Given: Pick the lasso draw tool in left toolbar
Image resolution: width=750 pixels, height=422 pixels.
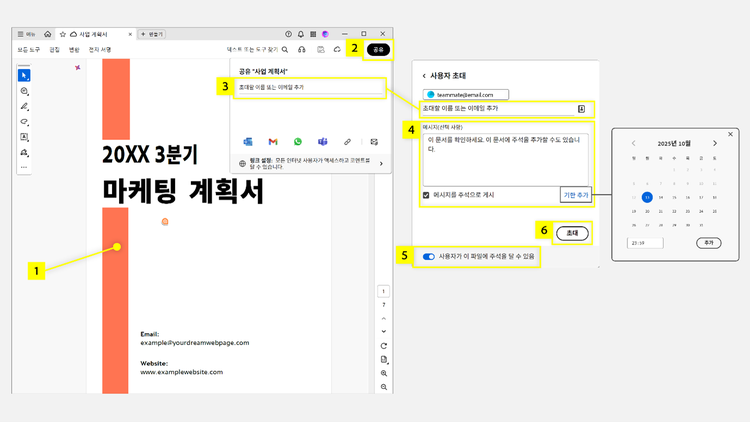Looking at the screenshot, I should [24, 122].
